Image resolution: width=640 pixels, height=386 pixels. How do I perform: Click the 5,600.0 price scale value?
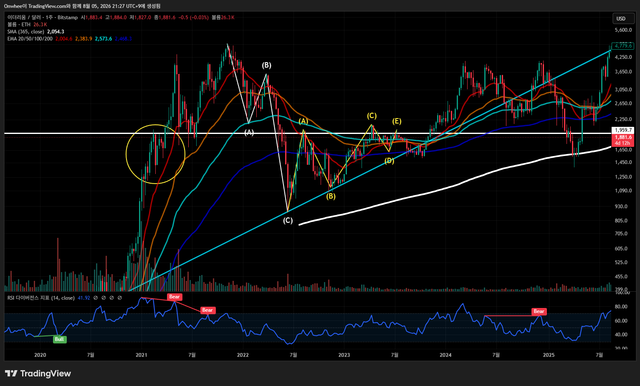(623, 30)
